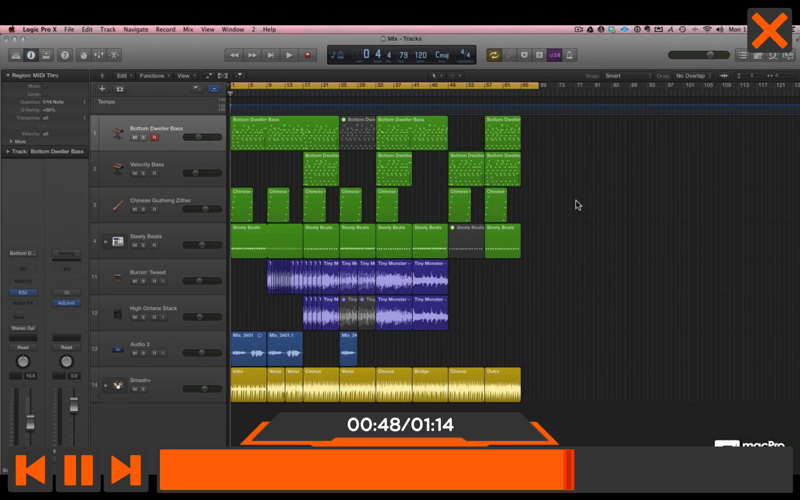Toggle the blue global tracks button

click(214, 89)
